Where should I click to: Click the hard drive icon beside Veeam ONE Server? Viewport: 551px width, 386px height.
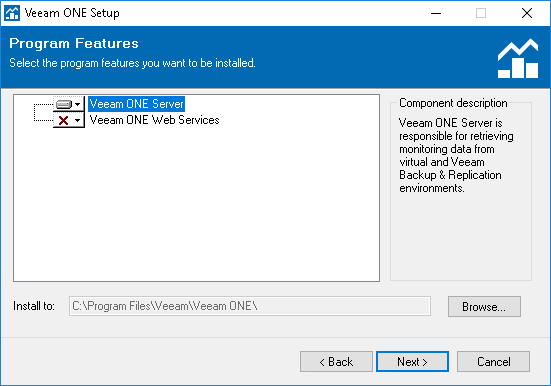point(64,104)
